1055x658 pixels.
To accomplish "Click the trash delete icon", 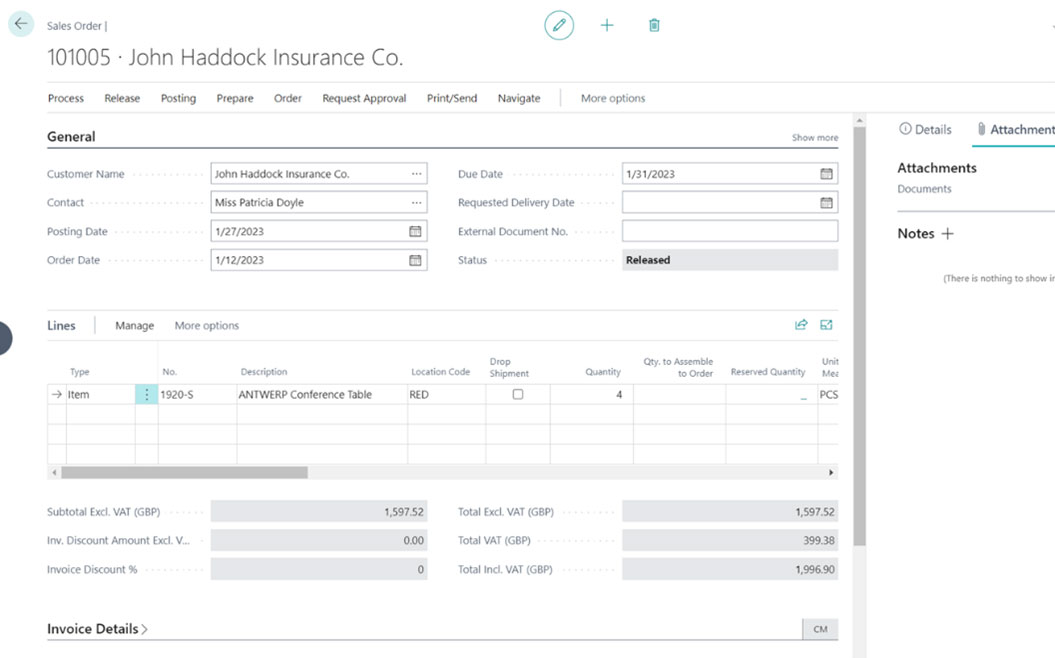I will click(x=654, y=25).
